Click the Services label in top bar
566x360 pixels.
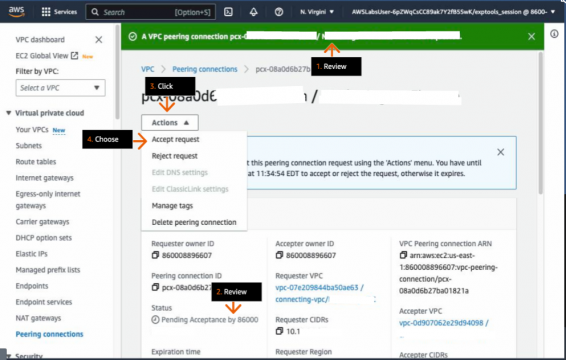point(65,12)
